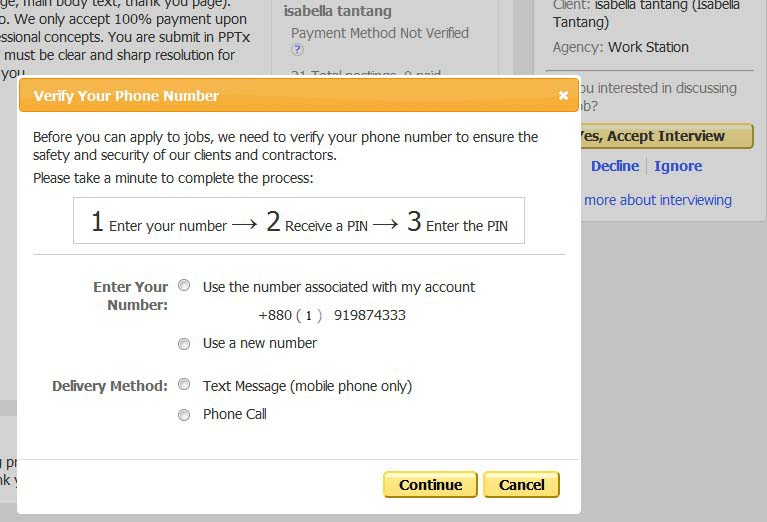Choose Text Message delivery method
767x522 pixels.
point(184,385)
